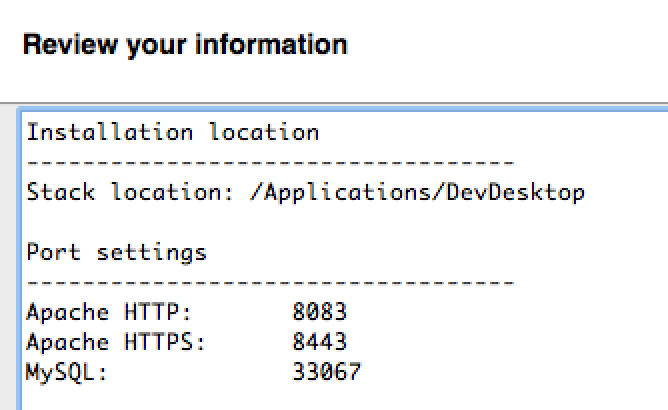Select the 'Stack location: /Applications/DevDesktop' line
This screenshot has width=668, height=410.
[305, 193]
